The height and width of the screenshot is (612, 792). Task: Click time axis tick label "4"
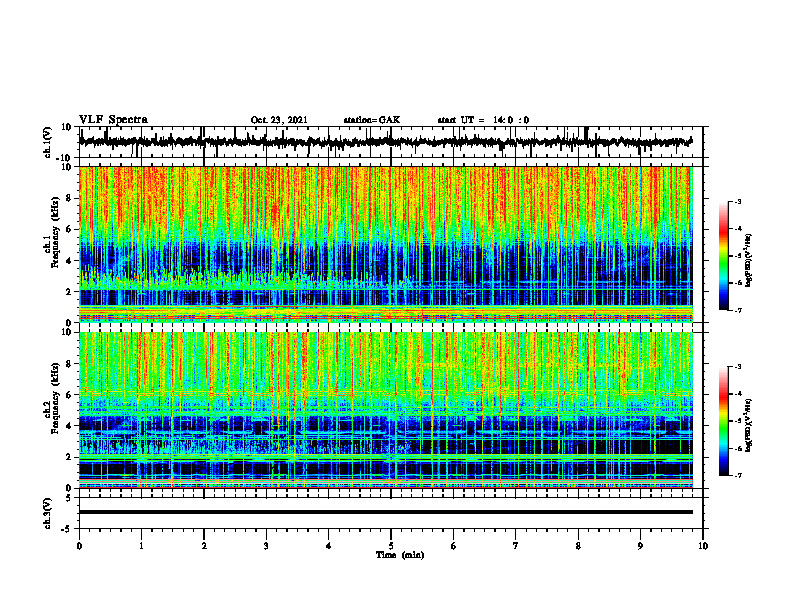tap(329, 546)
